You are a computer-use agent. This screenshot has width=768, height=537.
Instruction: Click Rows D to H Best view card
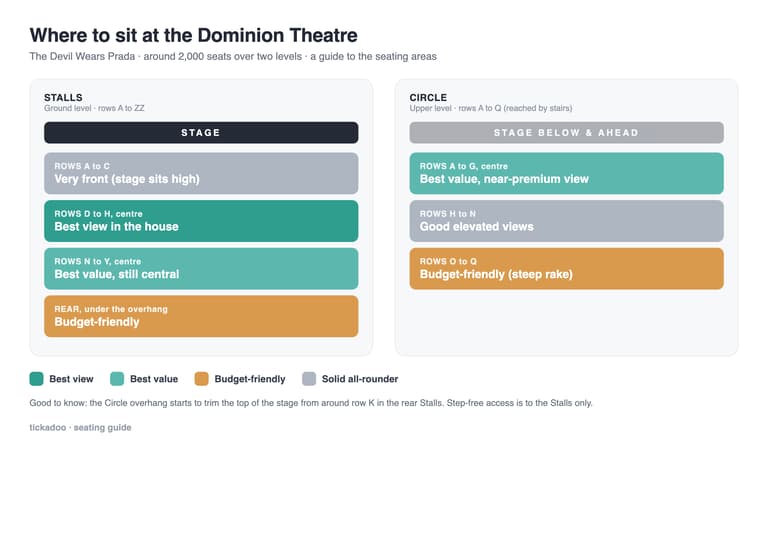(x=201, y=221)
